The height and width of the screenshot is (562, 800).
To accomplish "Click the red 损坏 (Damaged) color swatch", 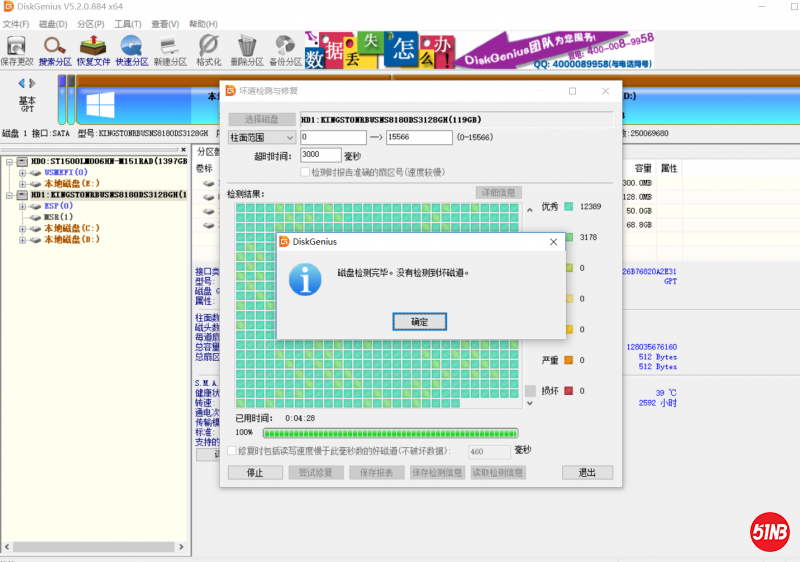I will (x=568, y=390).
